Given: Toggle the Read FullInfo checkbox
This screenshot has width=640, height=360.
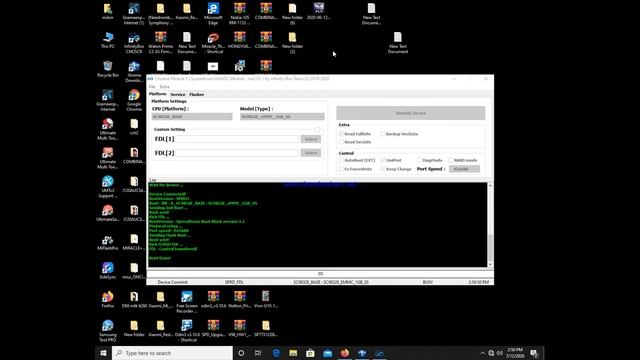Looking at the screenshot, I should (x=341, y=134).
